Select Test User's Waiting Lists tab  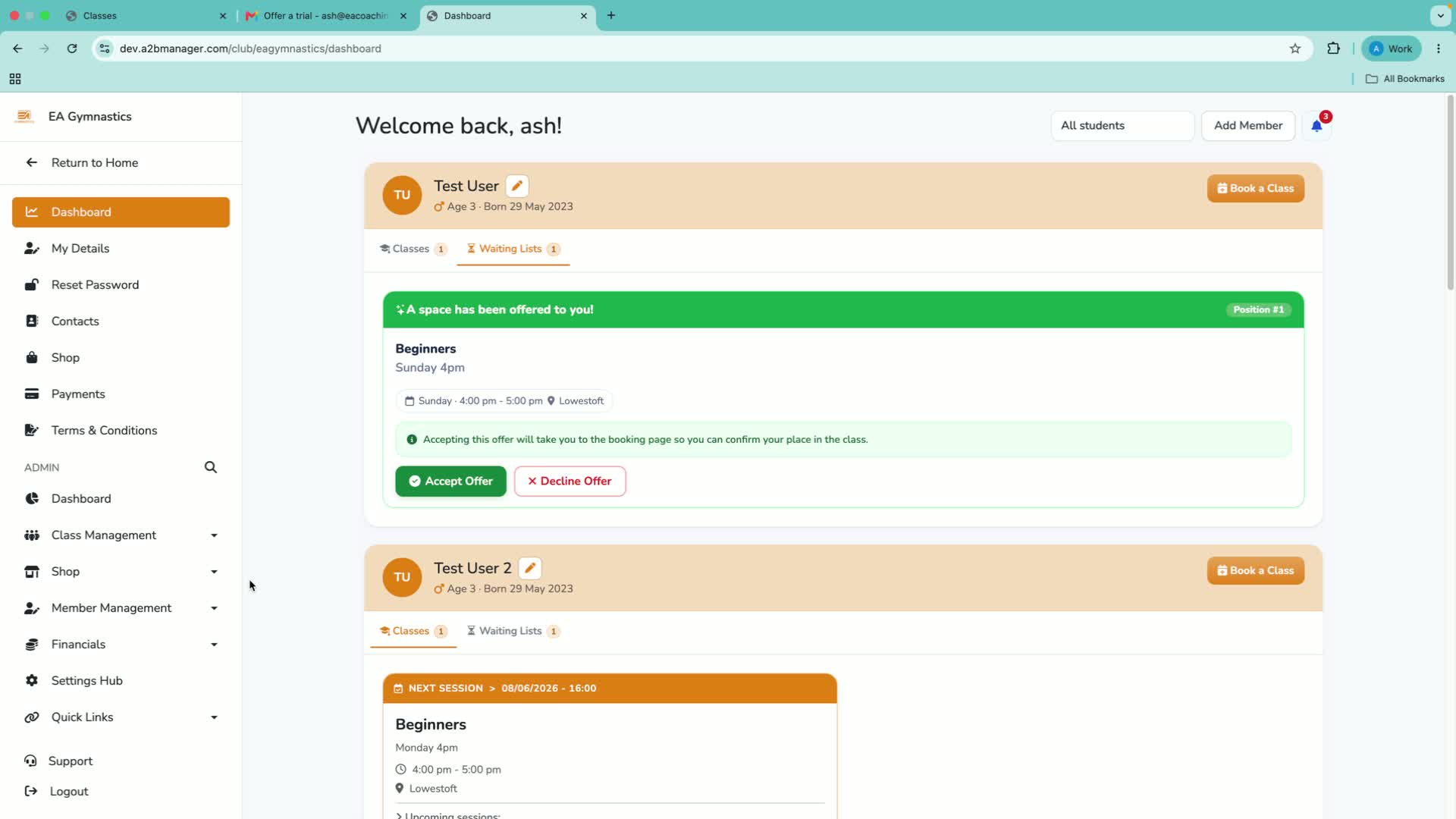tap(513, 249)
